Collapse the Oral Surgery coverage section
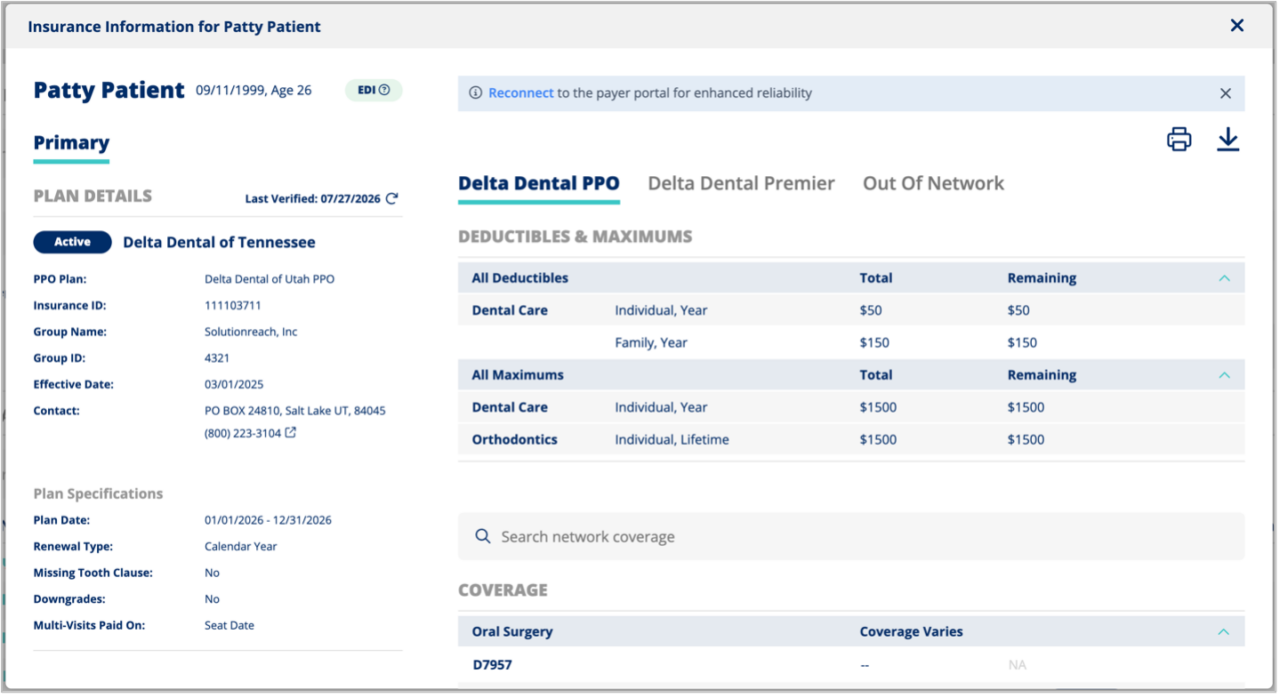This screenshot has width=1280, height=698. tap(1224, 632)
